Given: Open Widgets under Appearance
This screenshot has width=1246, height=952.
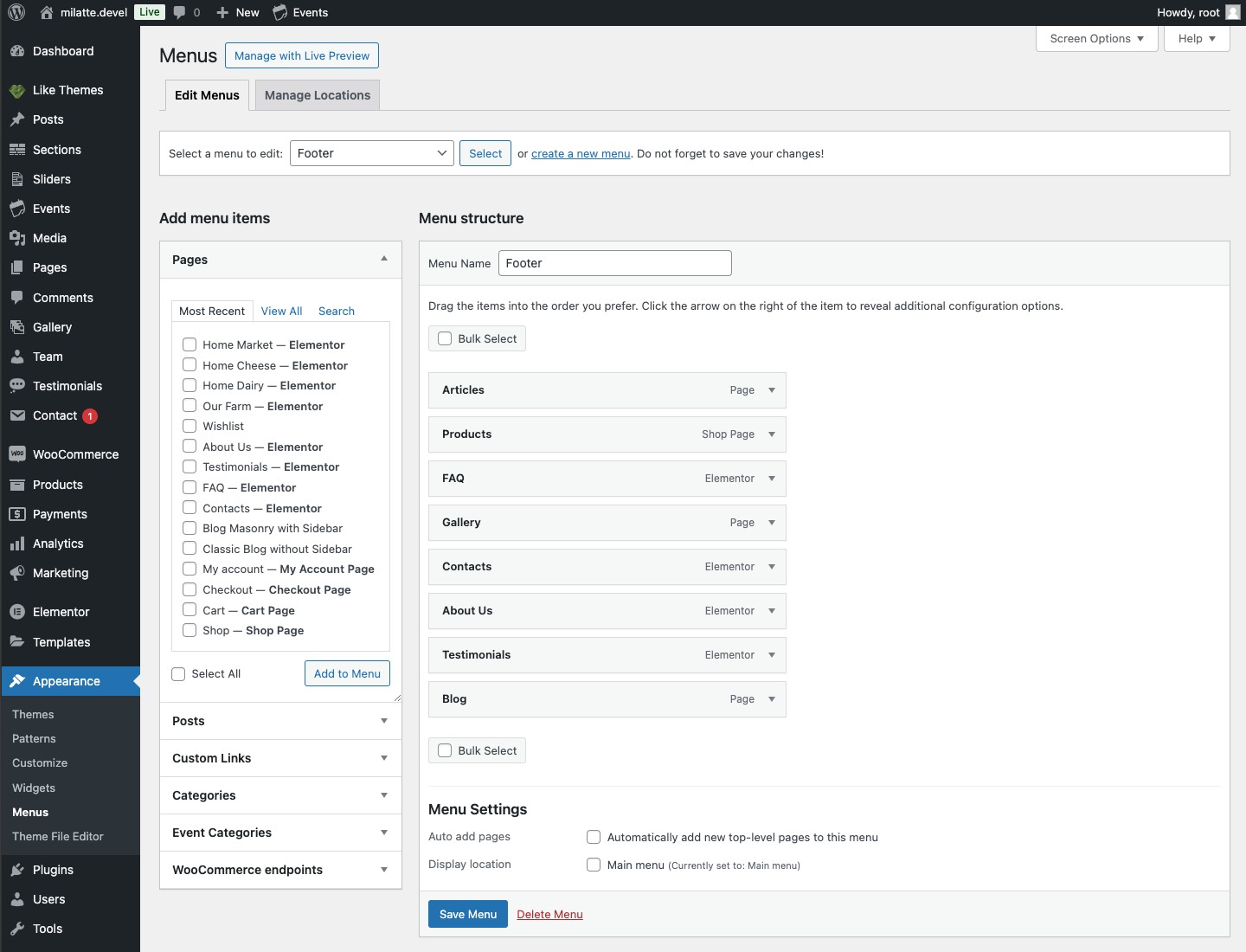Looking at the screenshot, I should click(x=34, y=788).
